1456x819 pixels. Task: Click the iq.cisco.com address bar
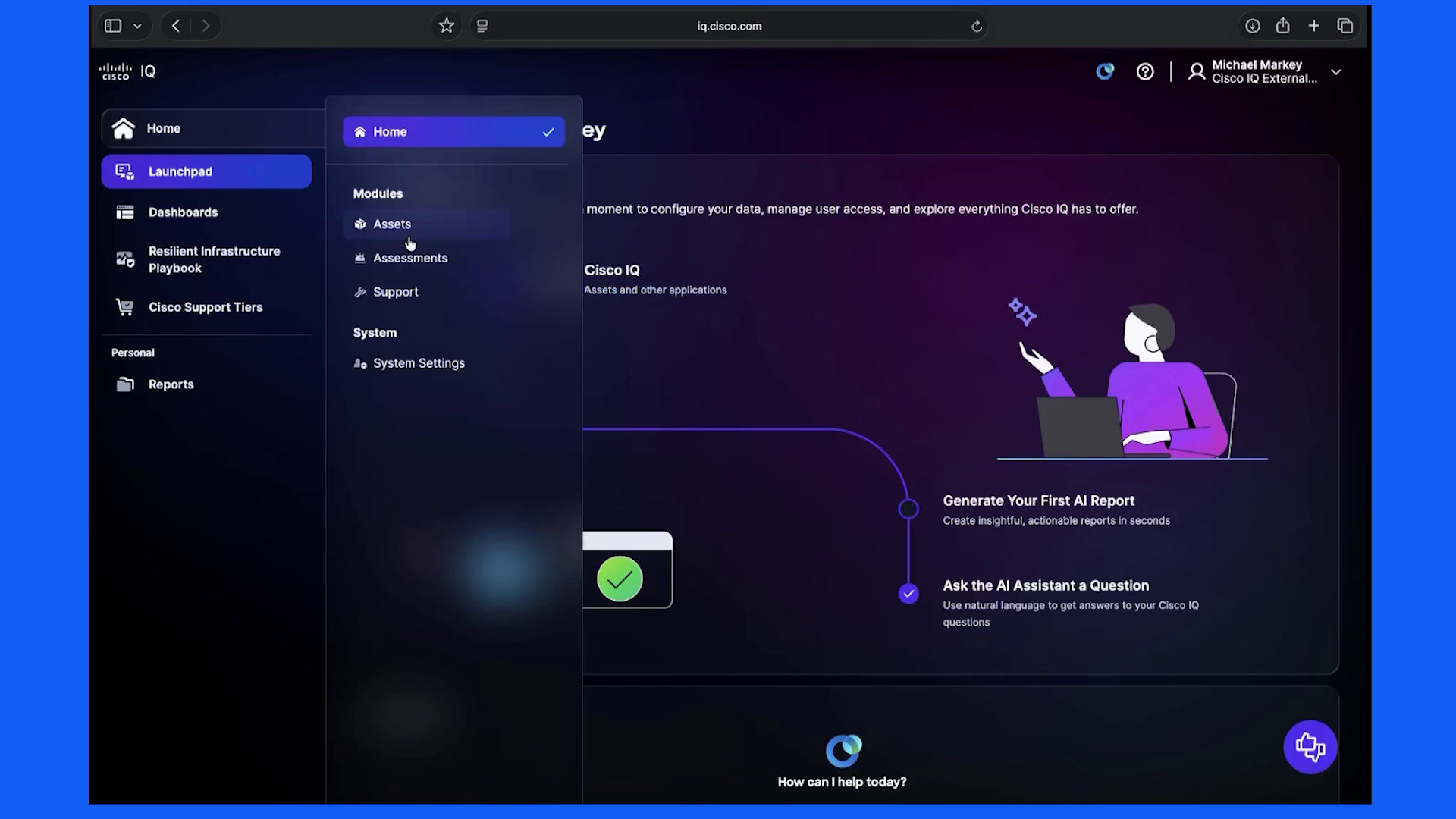[729, 26]
